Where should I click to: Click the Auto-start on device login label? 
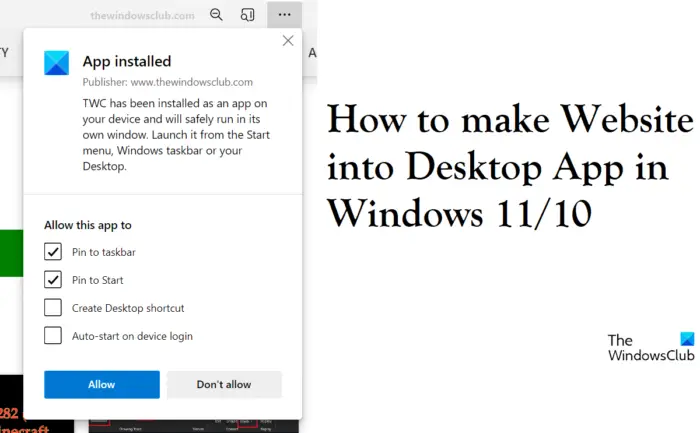132,336
